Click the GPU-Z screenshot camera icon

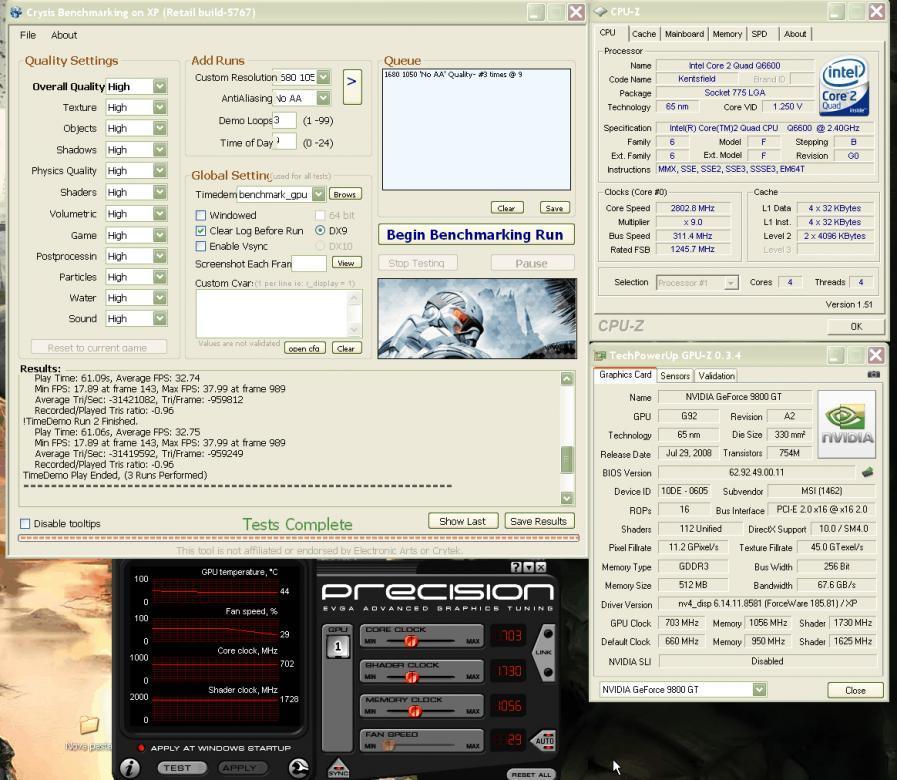pyautogui.click(x=874, y=375)
